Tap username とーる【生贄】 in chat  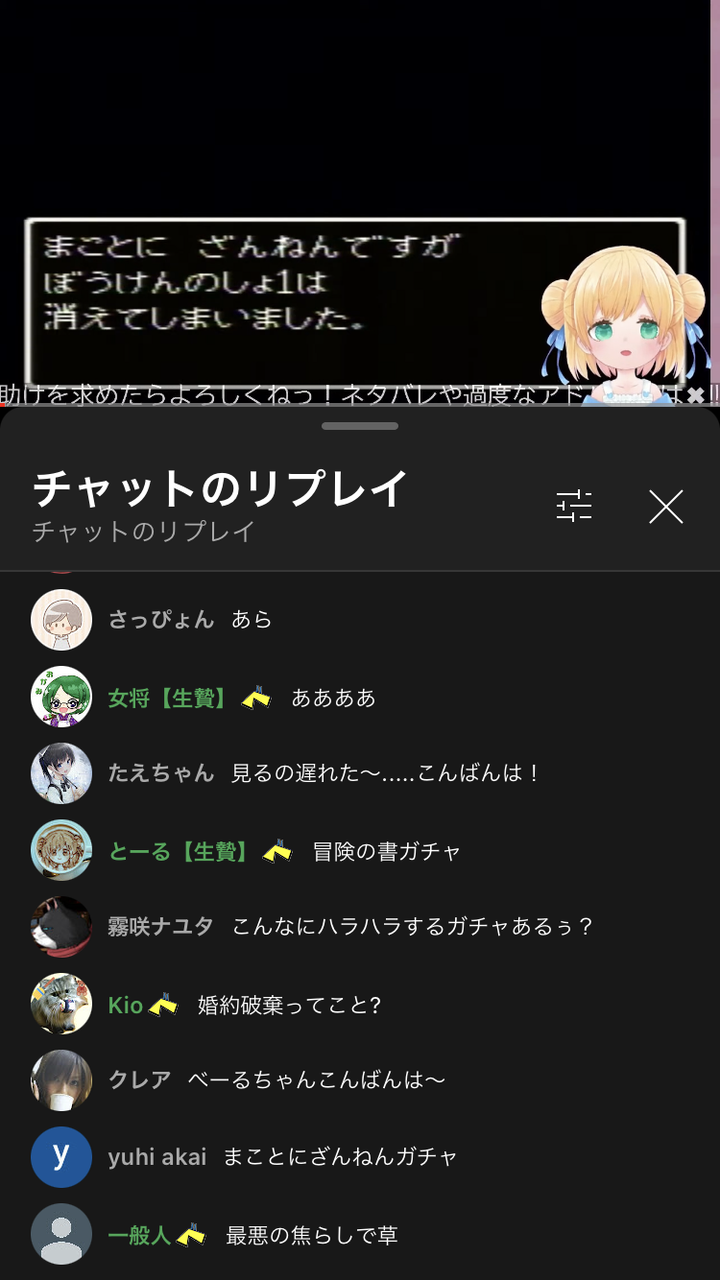point(181,851)
